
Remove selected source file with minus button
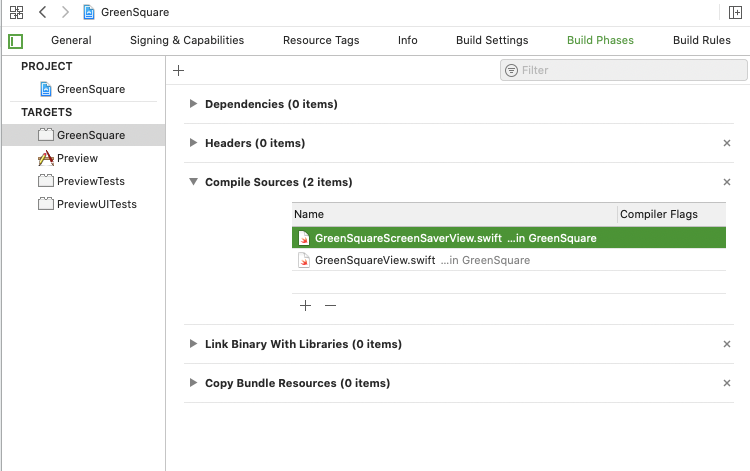coord(331,305)
